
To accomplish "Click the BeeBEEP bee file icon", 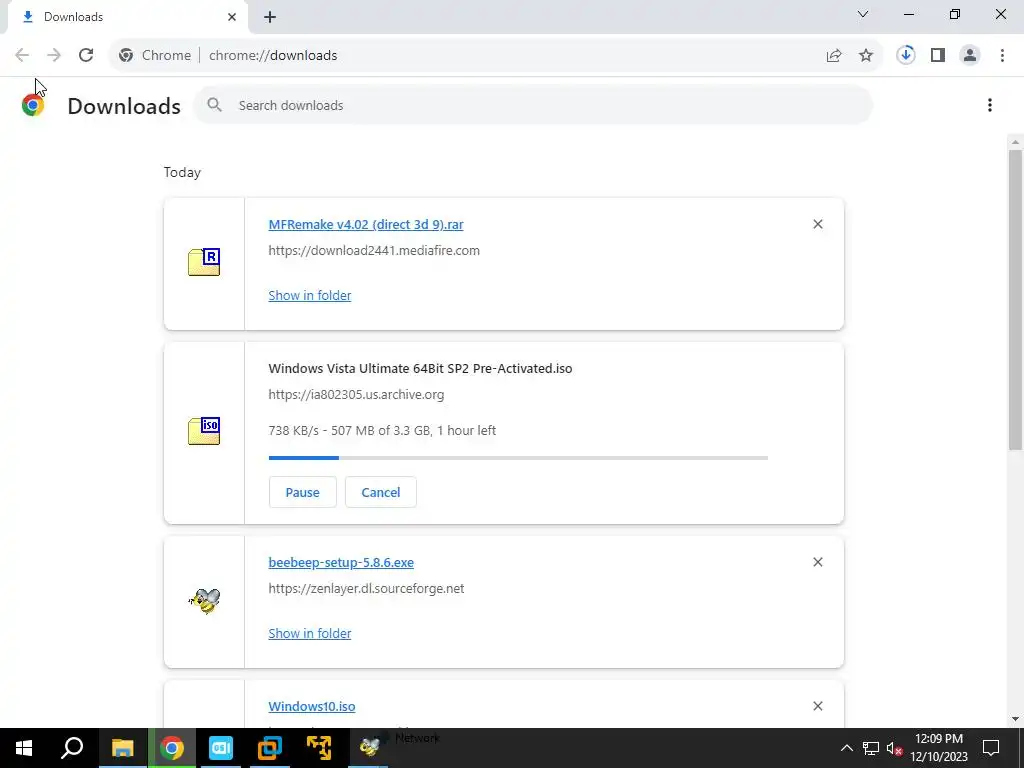I will coord(204,601).
